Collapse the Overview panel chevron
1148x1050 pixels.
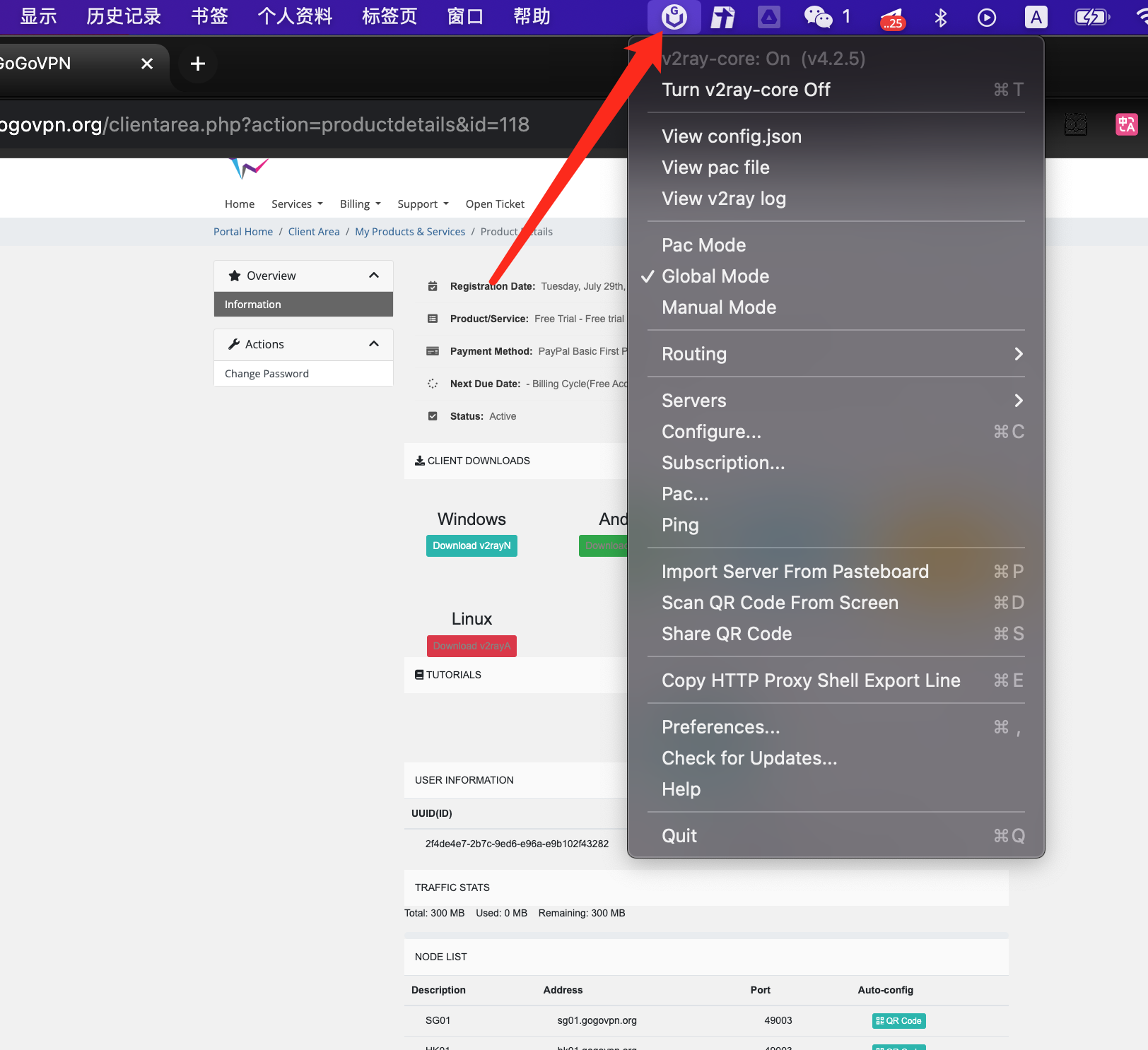374,276
